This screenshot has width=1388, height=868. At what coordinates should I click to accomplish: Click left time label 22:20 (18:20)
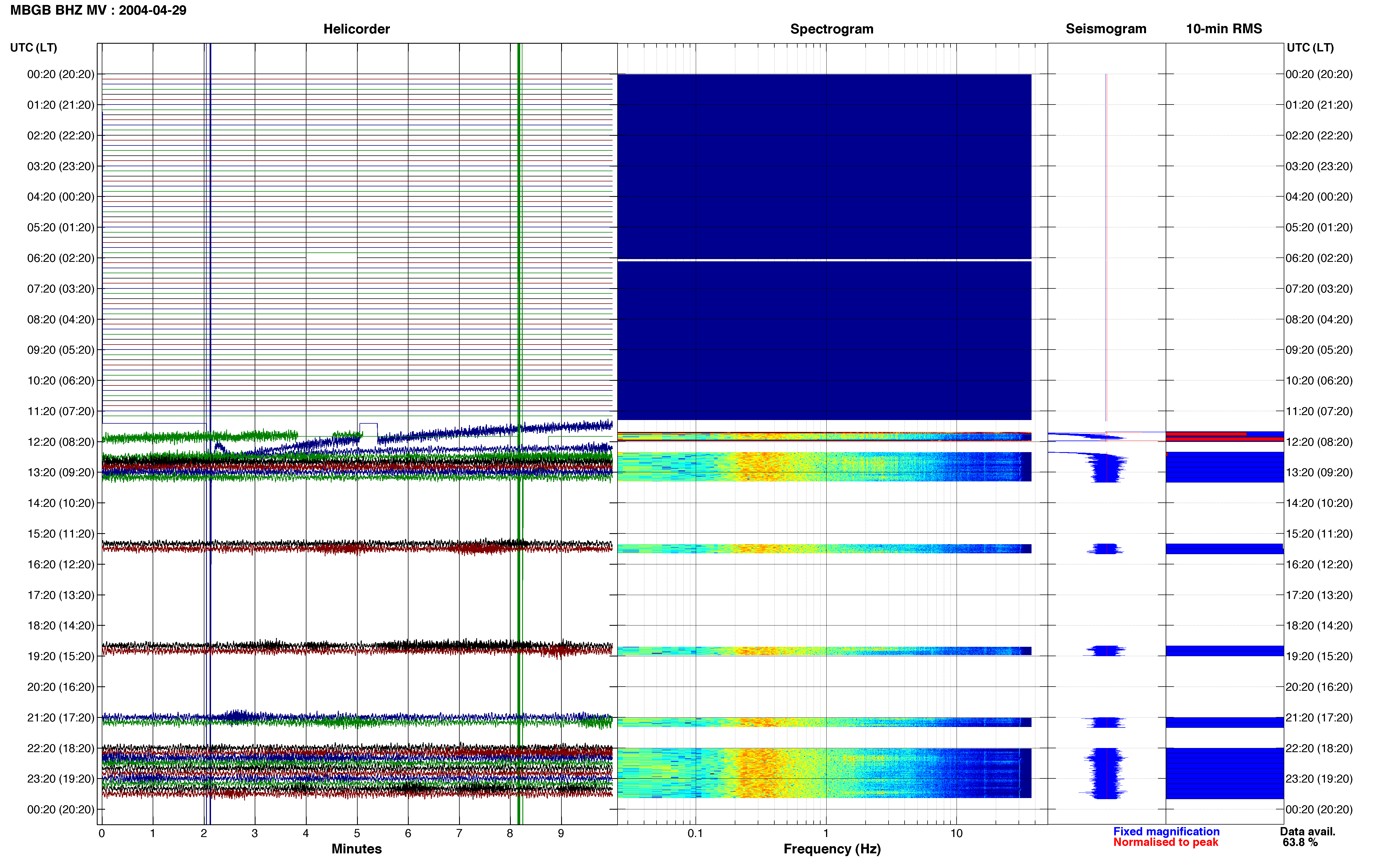coord(61,748)
